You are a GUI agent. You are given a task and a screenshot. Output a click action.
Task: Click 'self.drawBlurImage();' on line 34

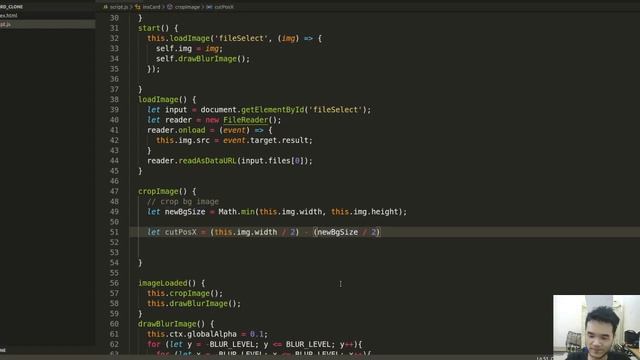point(203,59)
